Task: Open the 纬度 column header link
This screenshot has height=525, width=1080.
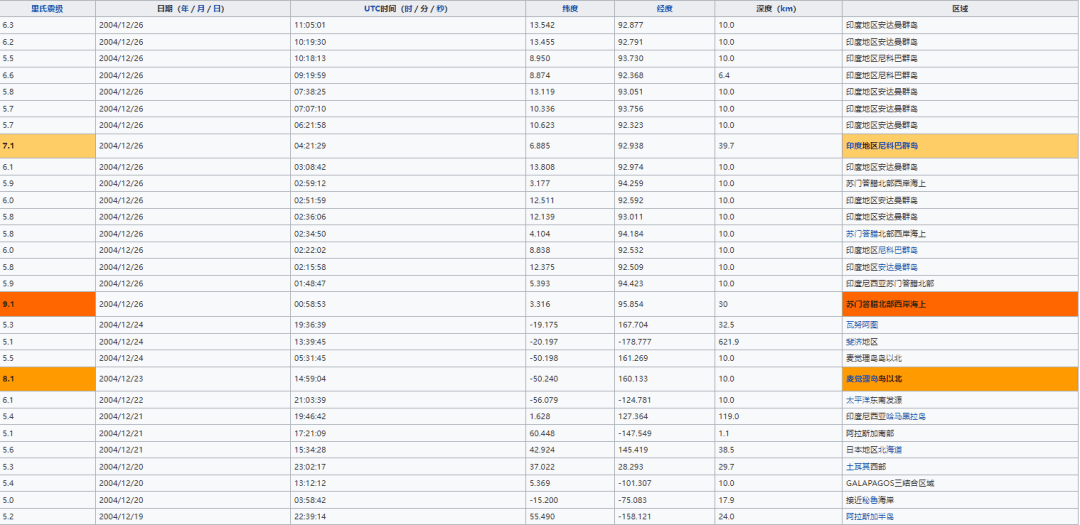Action: pos(570,8)
